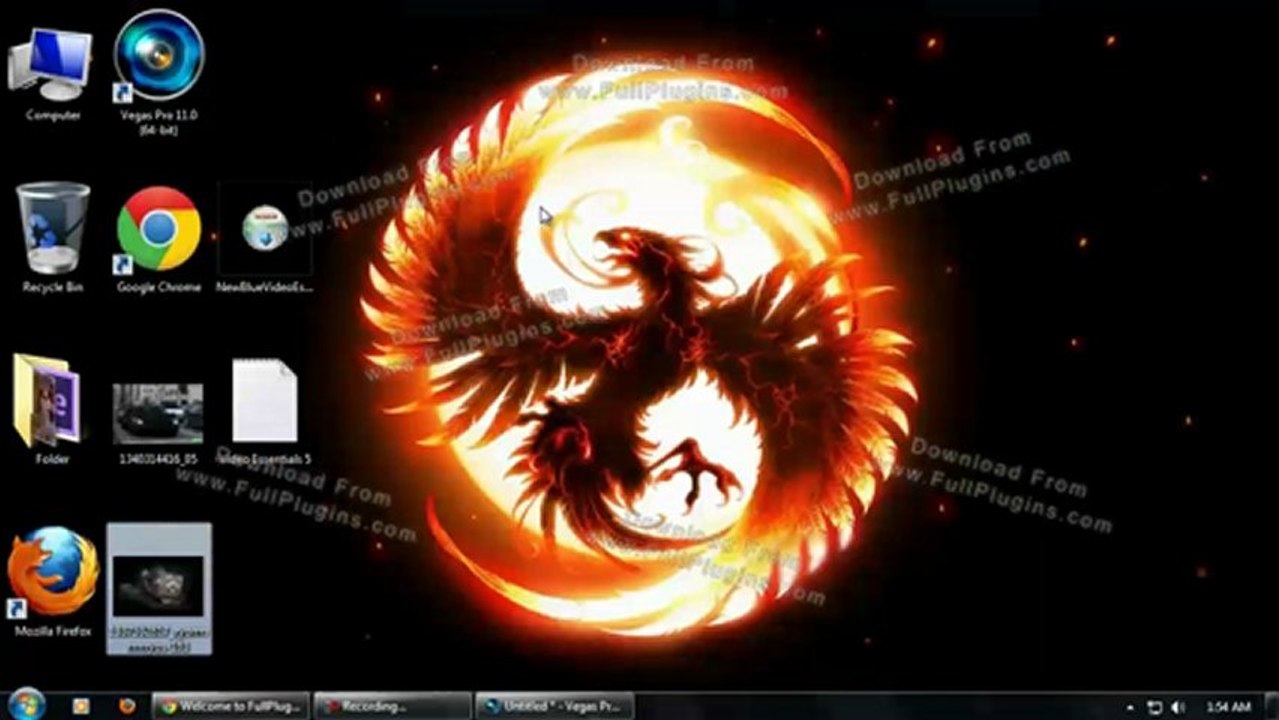
Task: Switch to Untitled Vegas Pro taskbar window
Action: pos(554,706)
